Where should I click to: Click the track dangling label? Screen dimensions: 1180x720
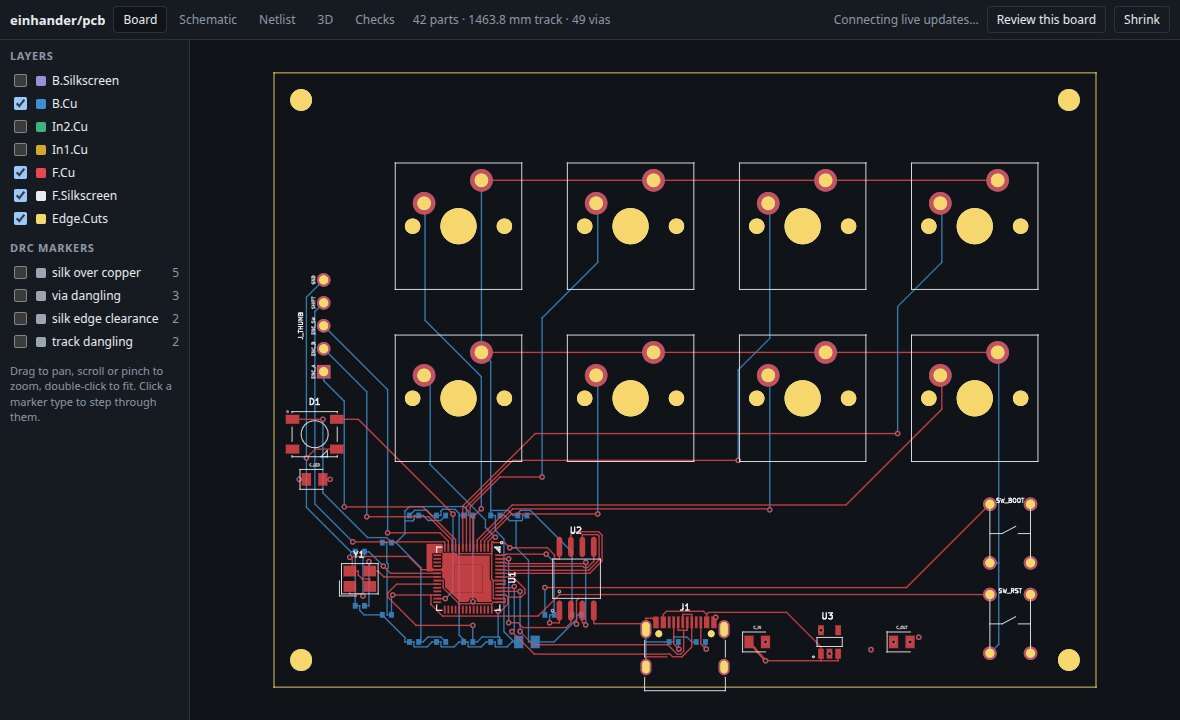point(92,342)
